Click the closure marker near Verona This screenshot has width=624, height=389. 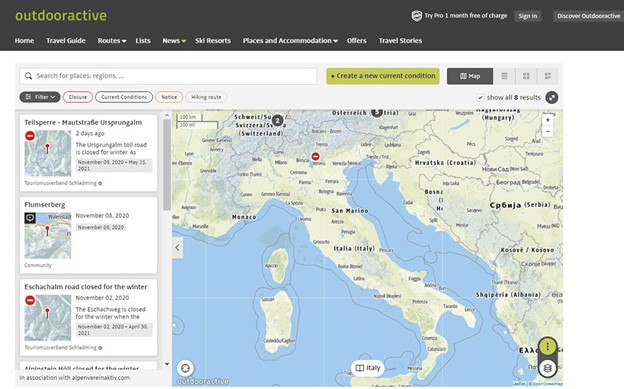315,156
